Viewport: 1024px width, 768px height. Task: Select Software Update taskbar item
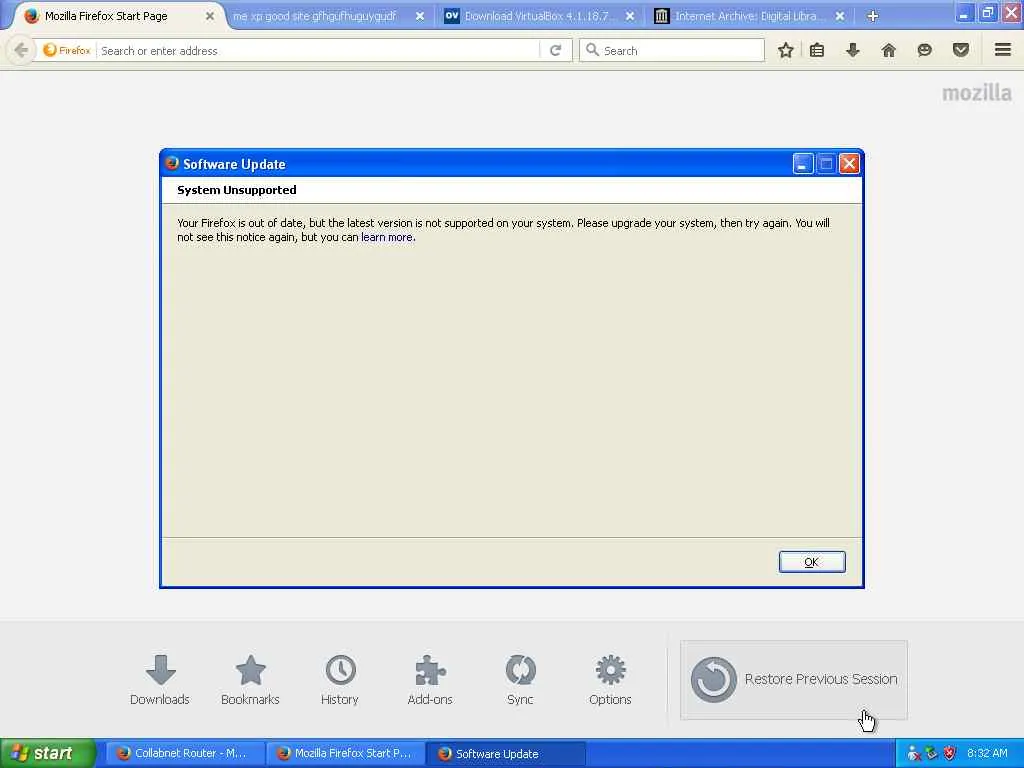tap(506, 753)
